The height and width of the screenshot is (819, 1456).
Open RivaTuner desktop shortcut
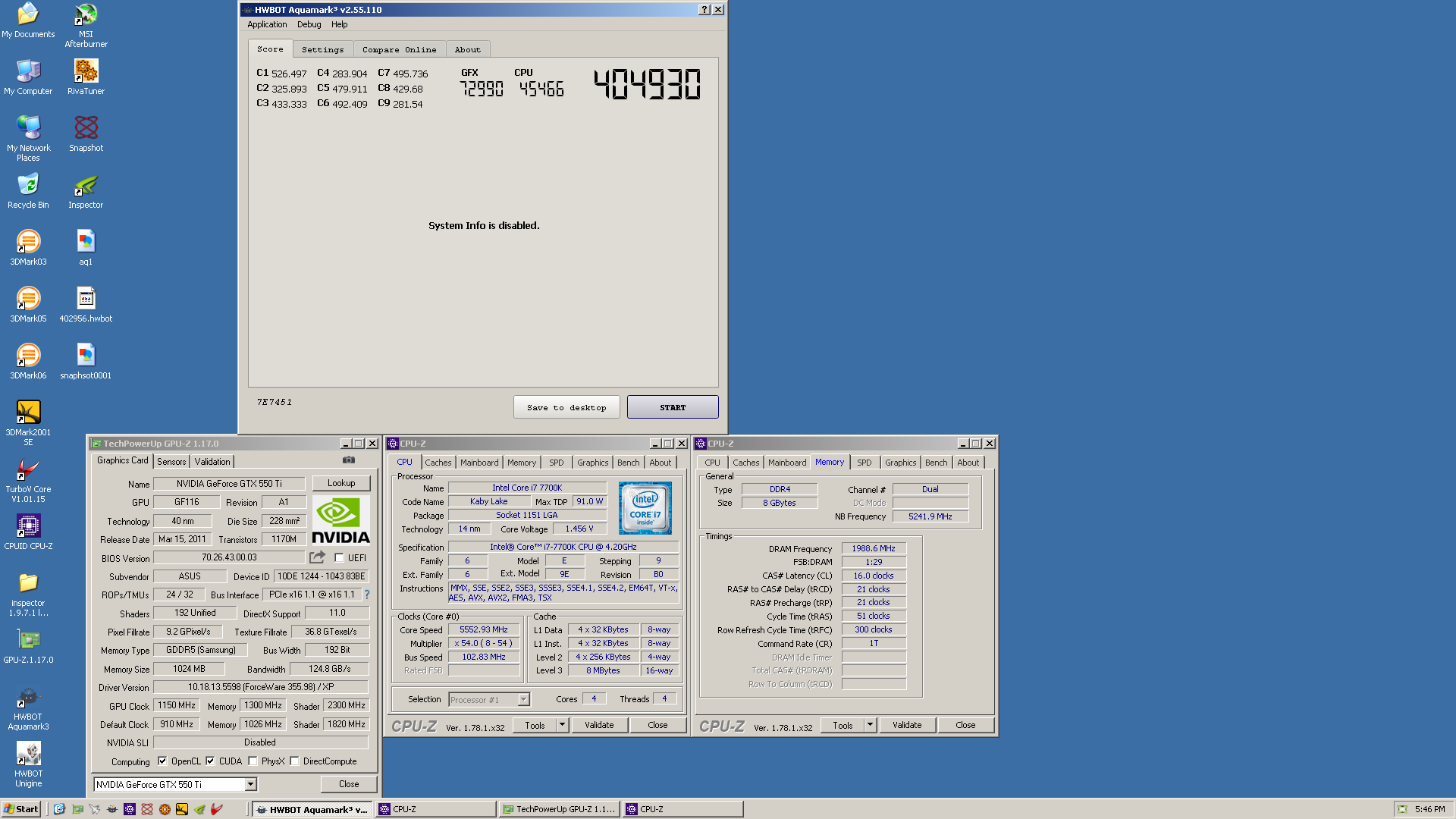(x=86, y=77)
